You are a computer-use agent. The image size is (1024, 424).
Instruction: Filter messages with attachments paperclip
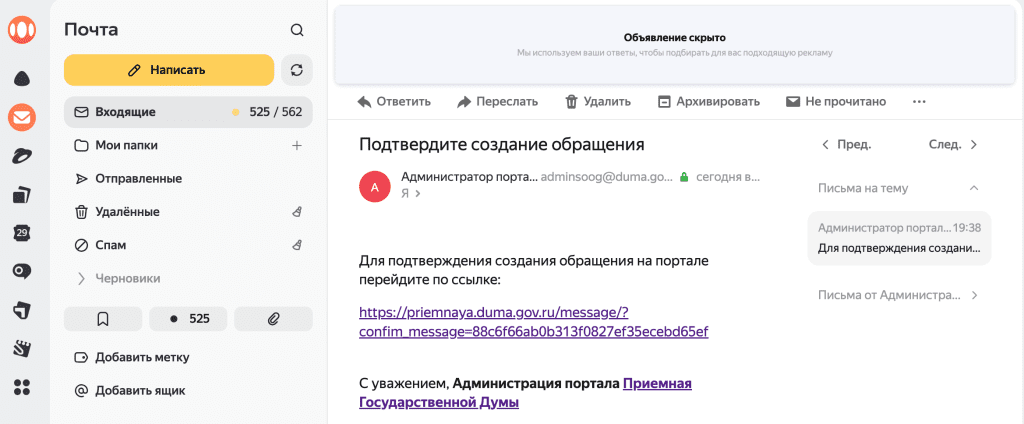click(x=273, y=319)
